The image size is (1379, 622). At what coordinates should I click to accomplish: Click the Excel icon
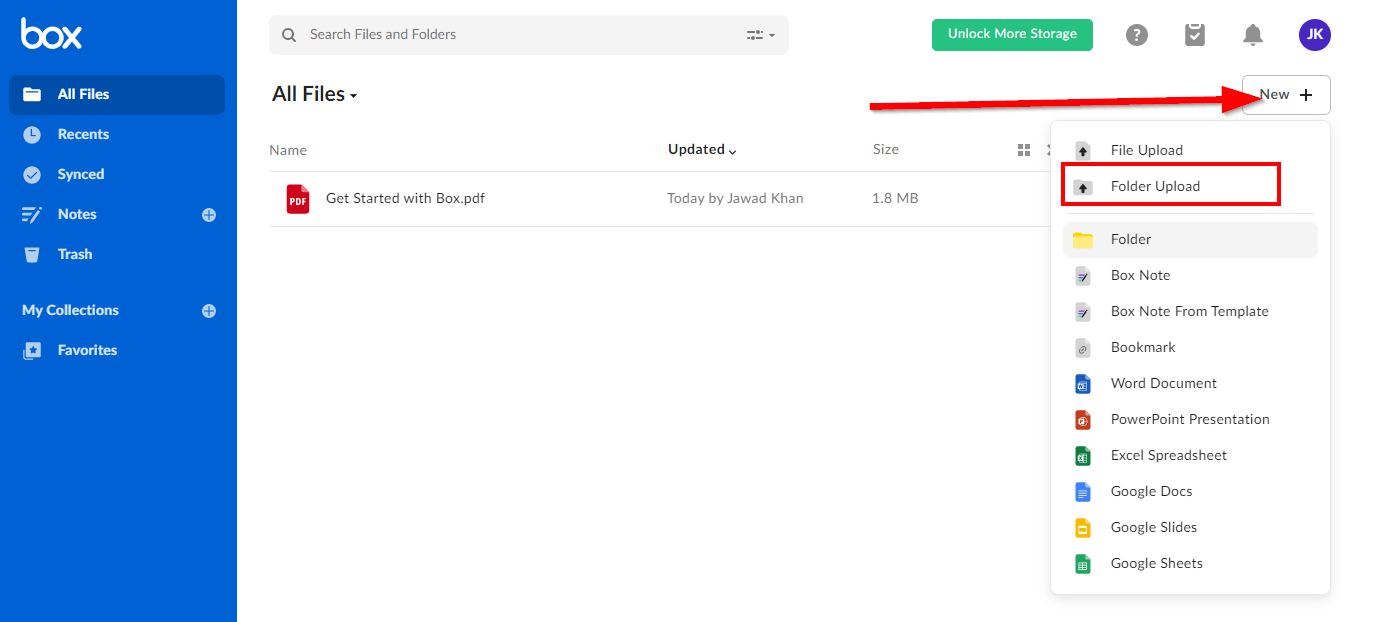coord(1083,456)
